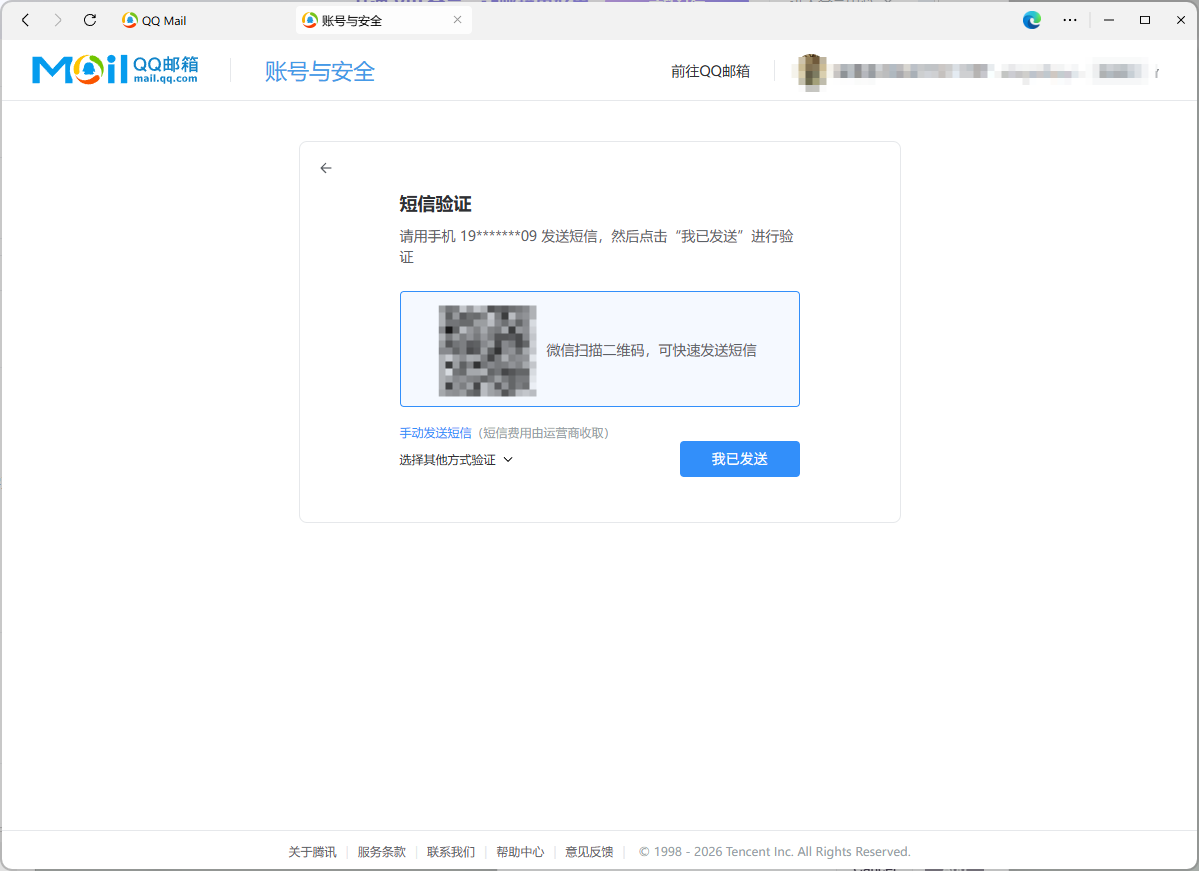Click the 意见反馈 footer link

(588, 851)
